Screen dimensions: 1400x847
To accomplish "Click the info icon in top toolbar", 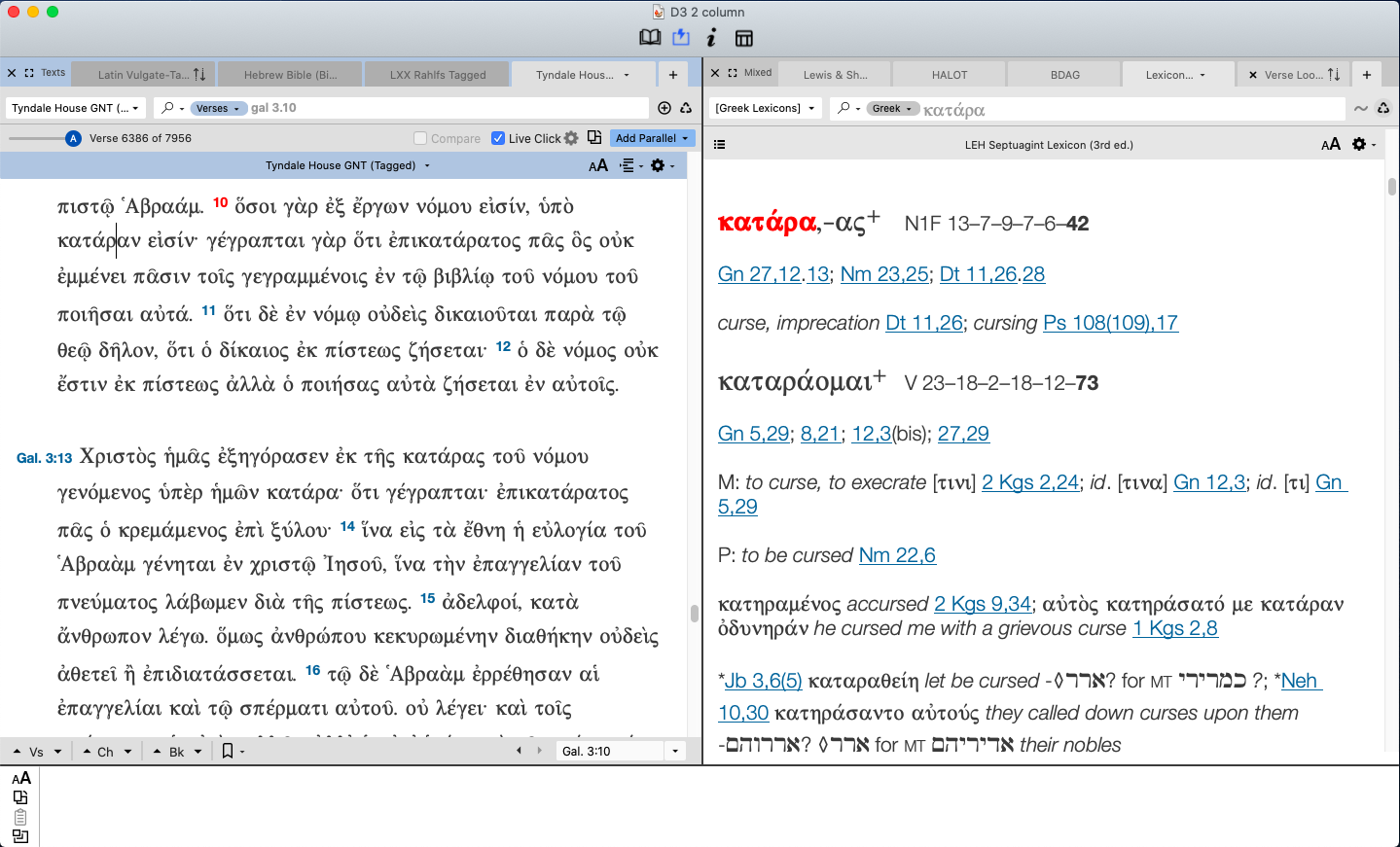I will (x=711, y=38).
